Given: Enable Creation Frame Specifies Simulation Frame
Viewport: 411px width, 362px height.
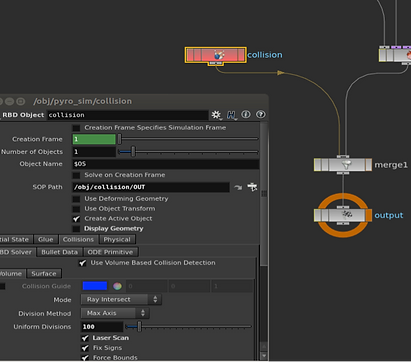Looking at the screenshot, I should click(76, 128).
